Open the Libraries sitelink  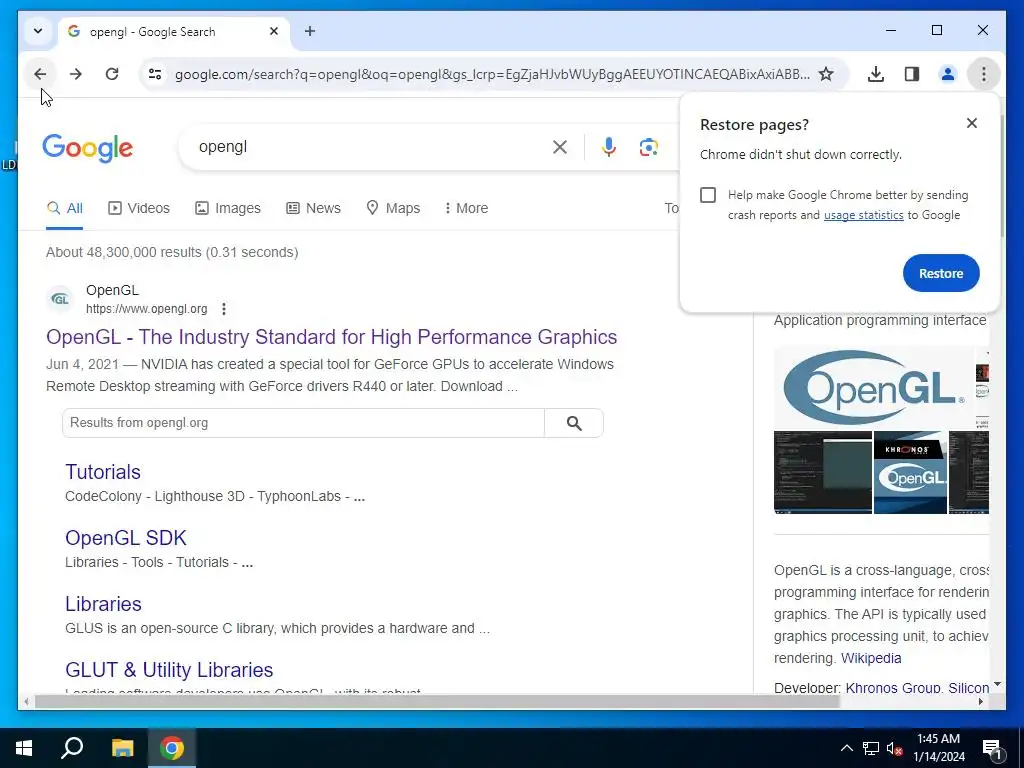(103, 604)
